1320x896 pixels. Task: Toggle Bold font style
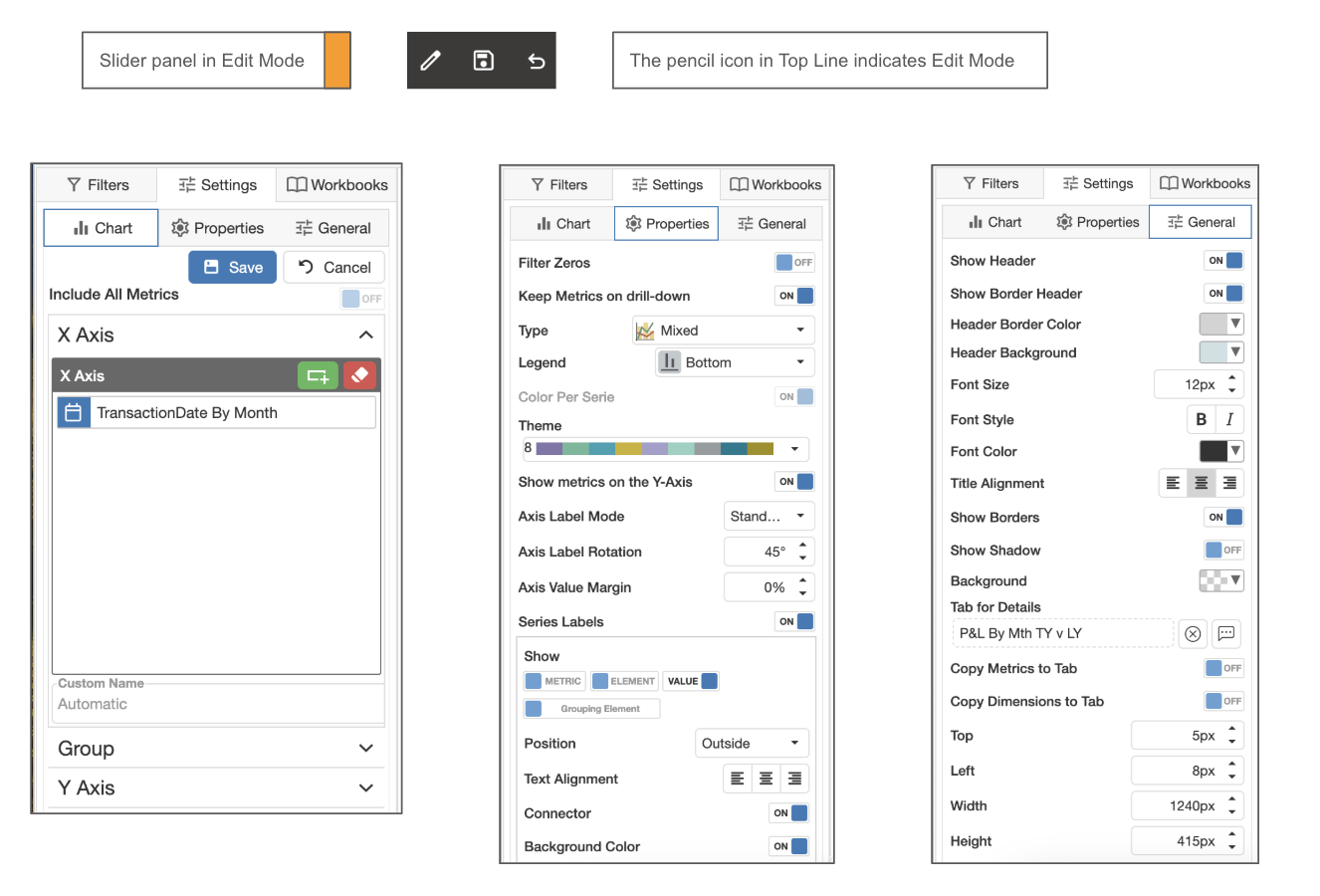pyautogui.click(x=1201, y=419)
